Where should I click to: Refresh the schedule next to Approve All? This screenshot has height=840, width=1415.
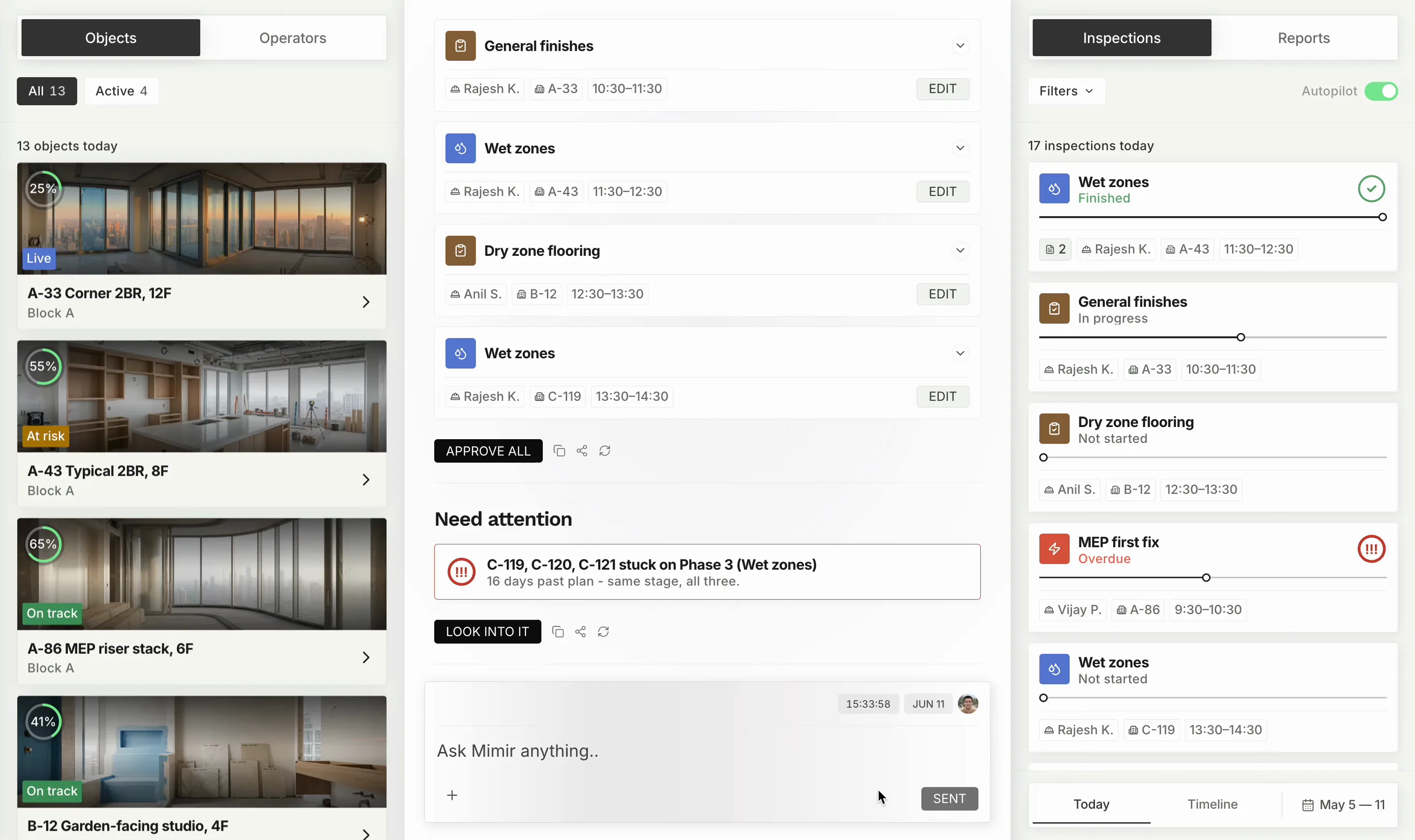[x=605, y=450]
